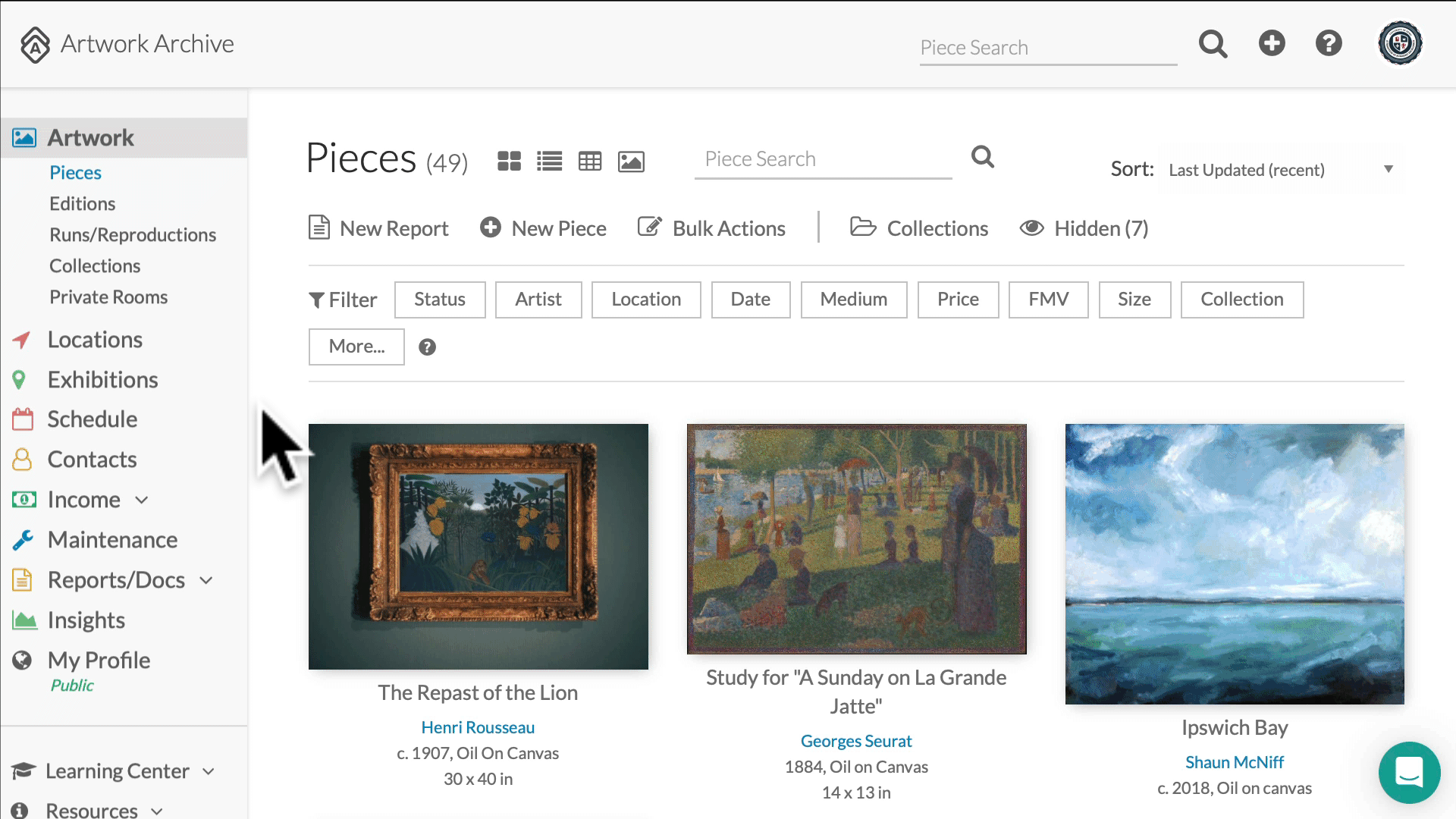Switch to the table view icon
The width and height of the screenshot is (1456, 819).
(590, 161)
